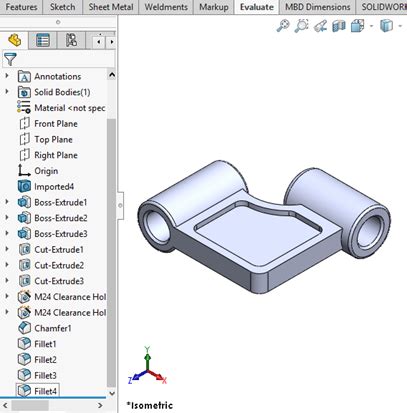
Task: Click the Boss-Extrude1 feature icon
Action: 24,202
